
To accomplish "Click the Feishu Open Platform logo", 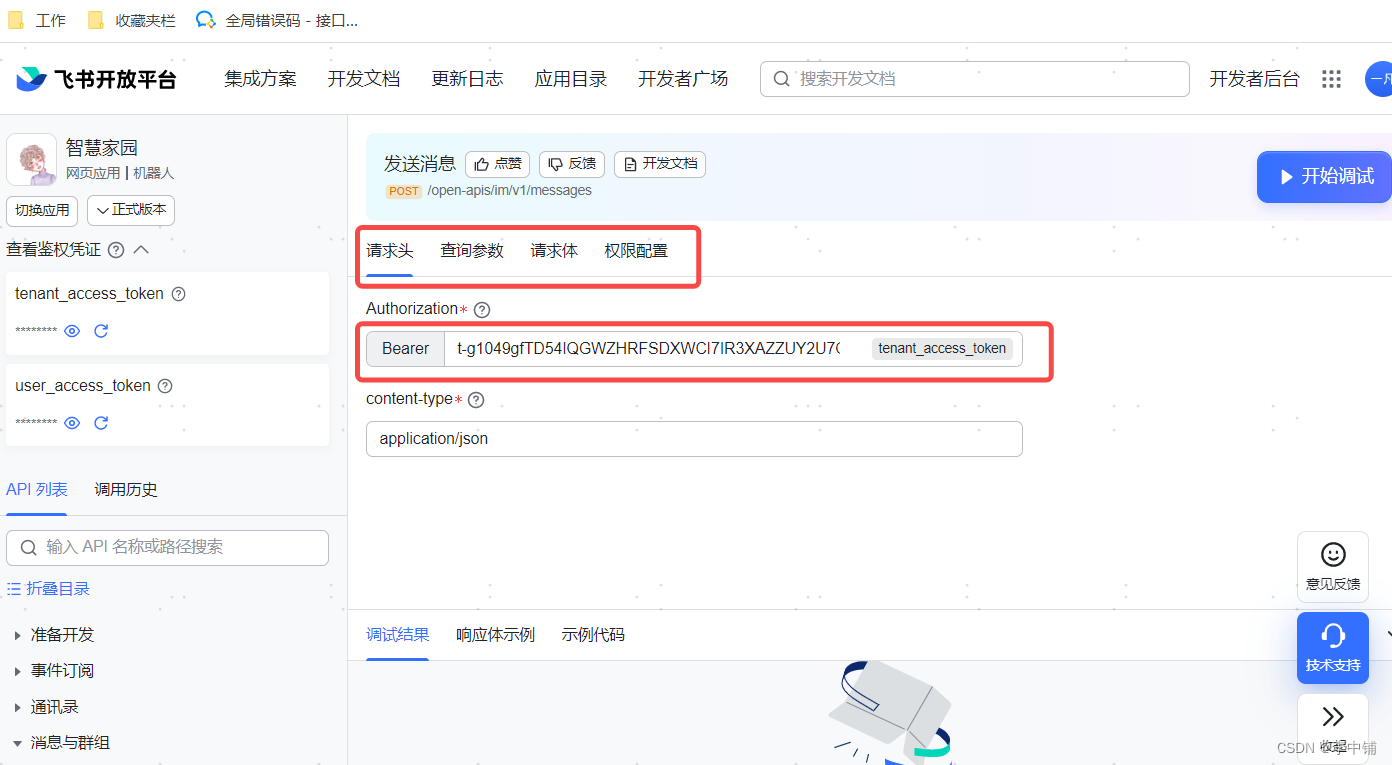I will coord(96,79).
